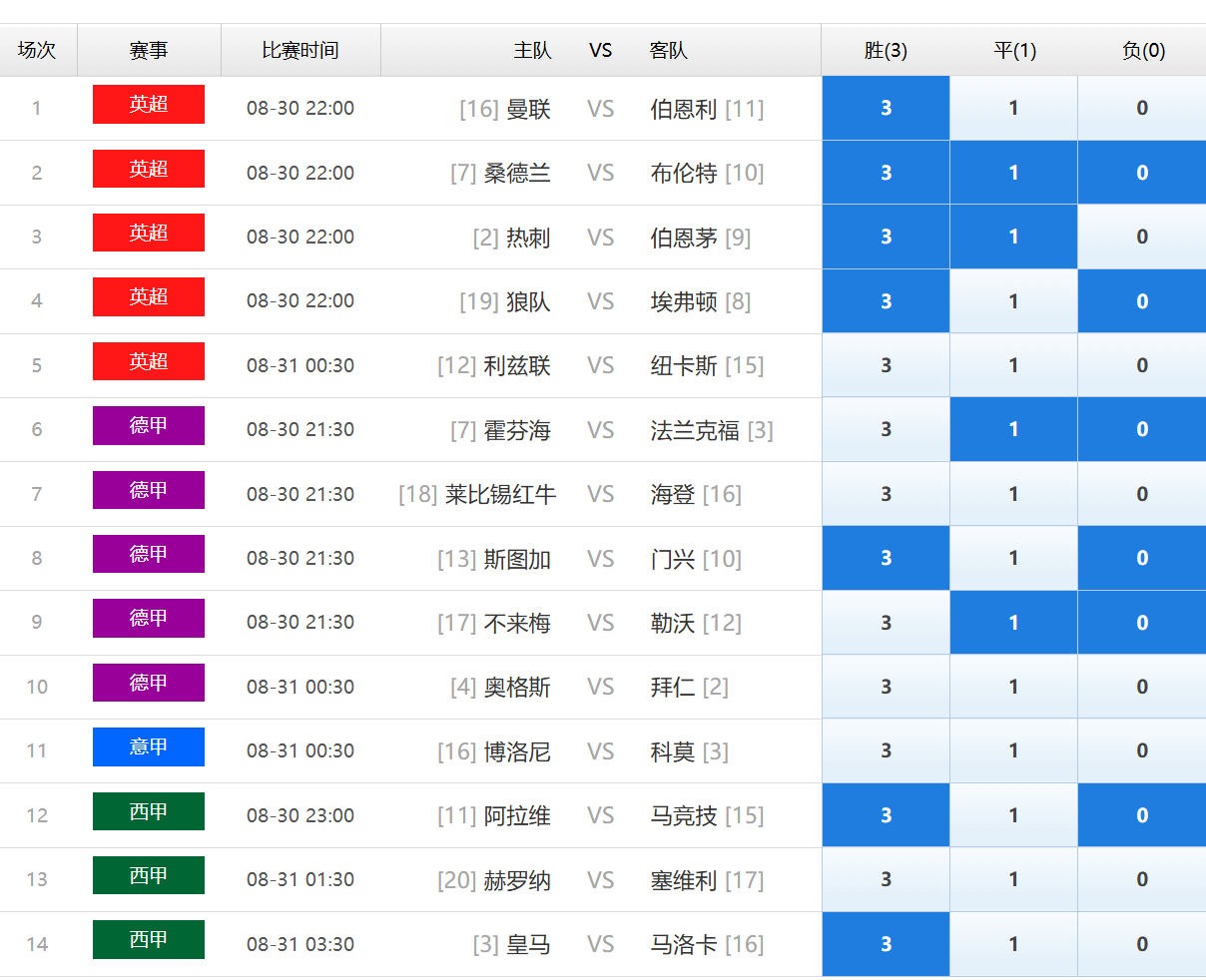Click the 胜(3) column header
The width and height of the screenshot is (1206, 980).
[x=886, y=50]
